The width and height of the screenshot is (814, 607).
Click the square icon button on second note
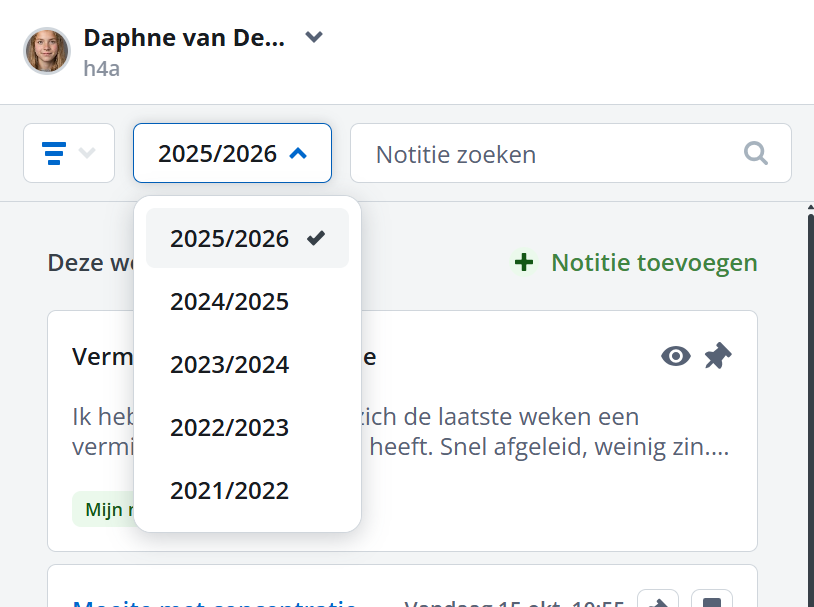pyautogui.click(x=712, y=602)
